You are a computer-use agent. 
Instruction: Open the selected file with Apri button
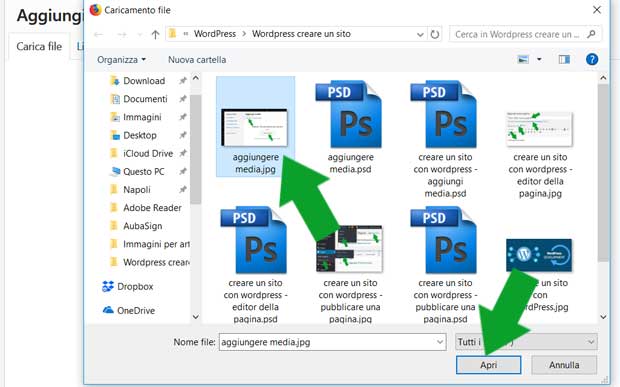click(x=488, y=364)
